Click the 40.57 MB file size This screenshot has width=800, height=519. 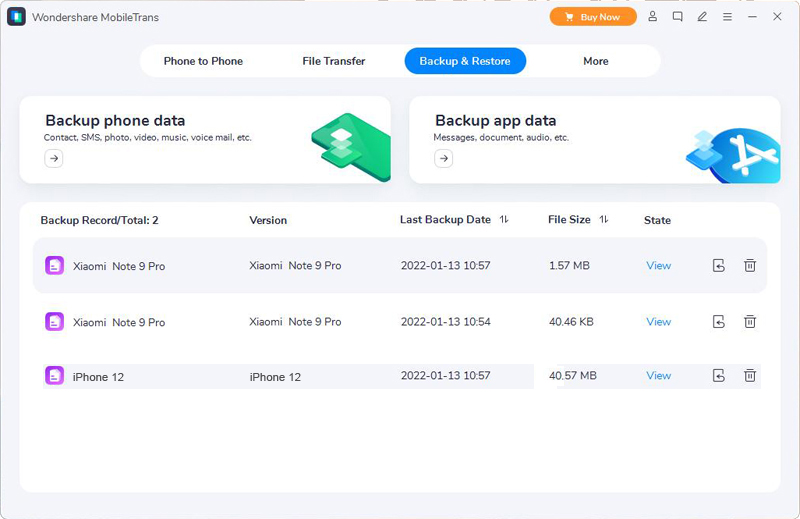572,376
